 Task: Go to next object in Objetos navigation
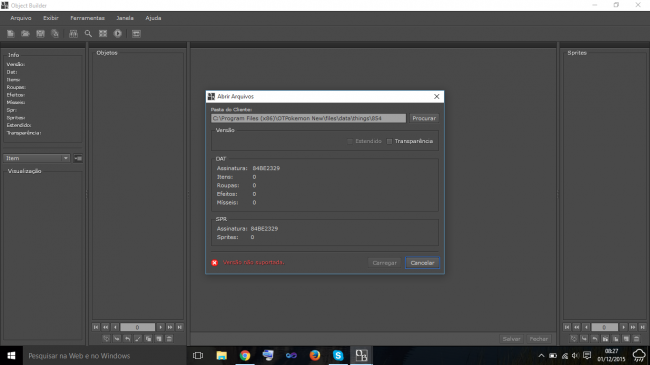pos(160,327)
